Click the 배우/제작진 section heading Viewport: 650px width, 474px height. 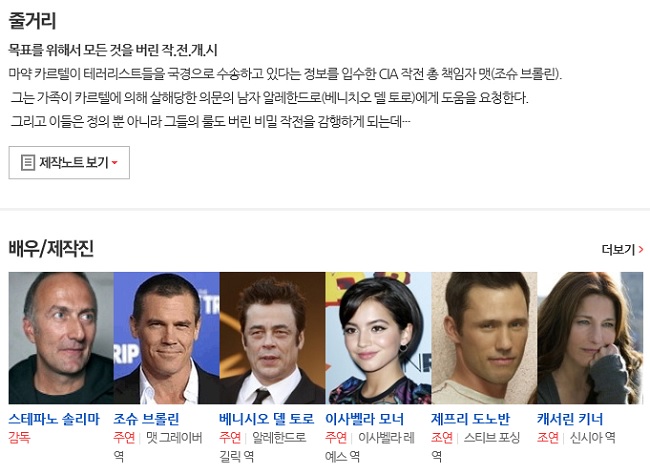51,249
